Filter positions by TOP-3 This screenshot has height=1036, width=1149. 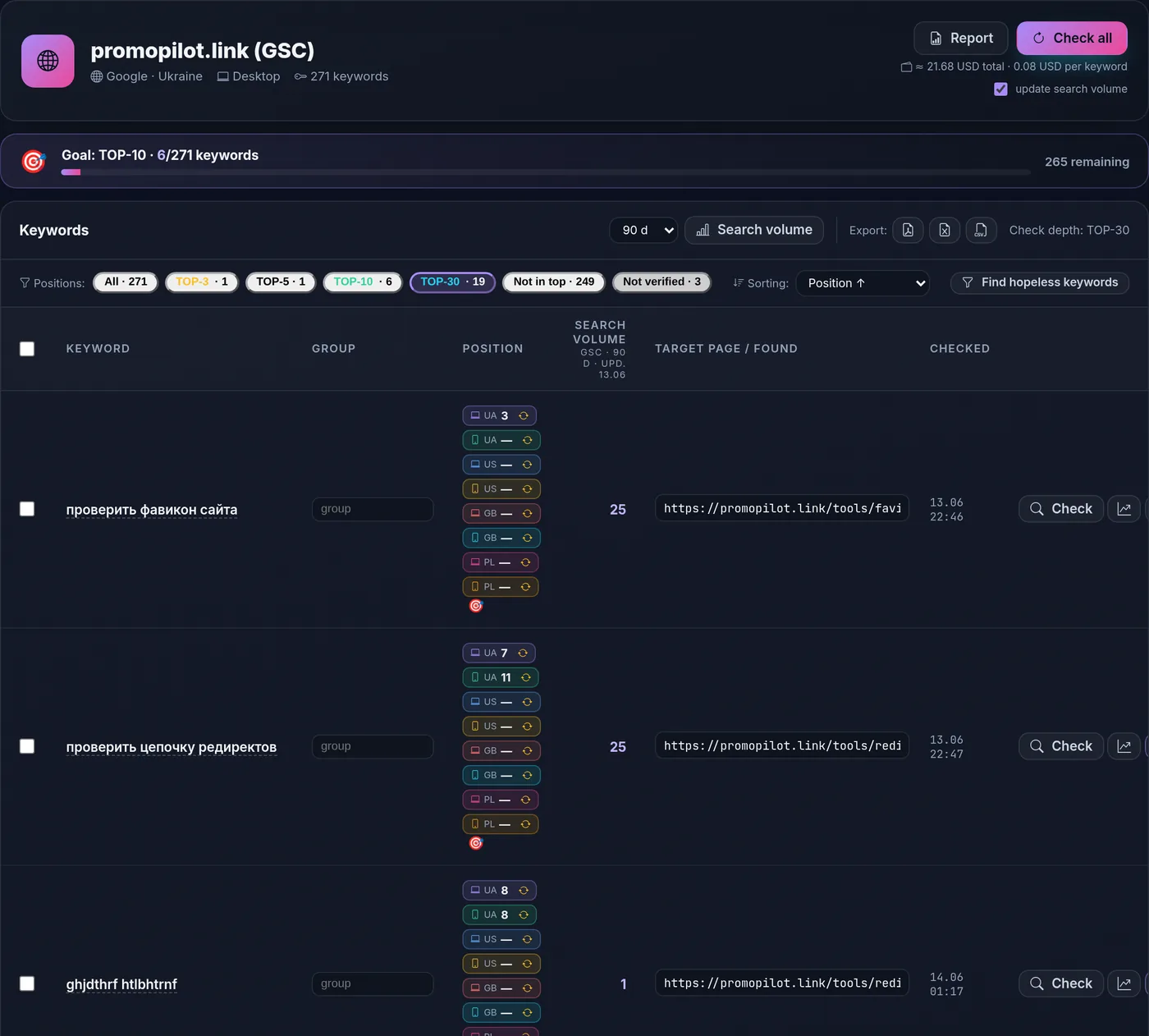(202, 282)
